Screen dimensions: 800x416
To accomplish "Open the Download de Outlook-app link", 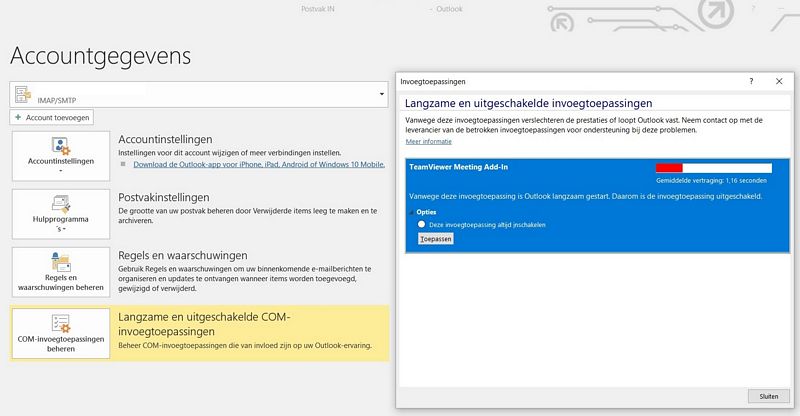I will pyautogui.click(x=259, y=164).
